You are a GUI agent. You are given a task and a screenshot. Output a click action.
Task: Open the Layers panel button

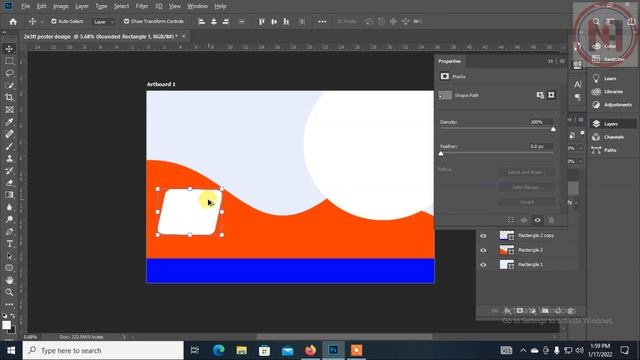tap(612, 124)
